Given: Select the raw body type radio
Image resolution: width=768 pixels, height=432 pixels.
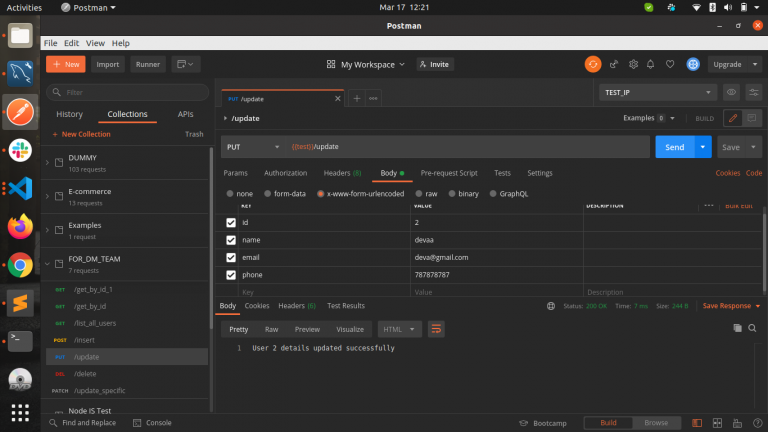Looking at the screenshot, I should [x=419, y=193].
